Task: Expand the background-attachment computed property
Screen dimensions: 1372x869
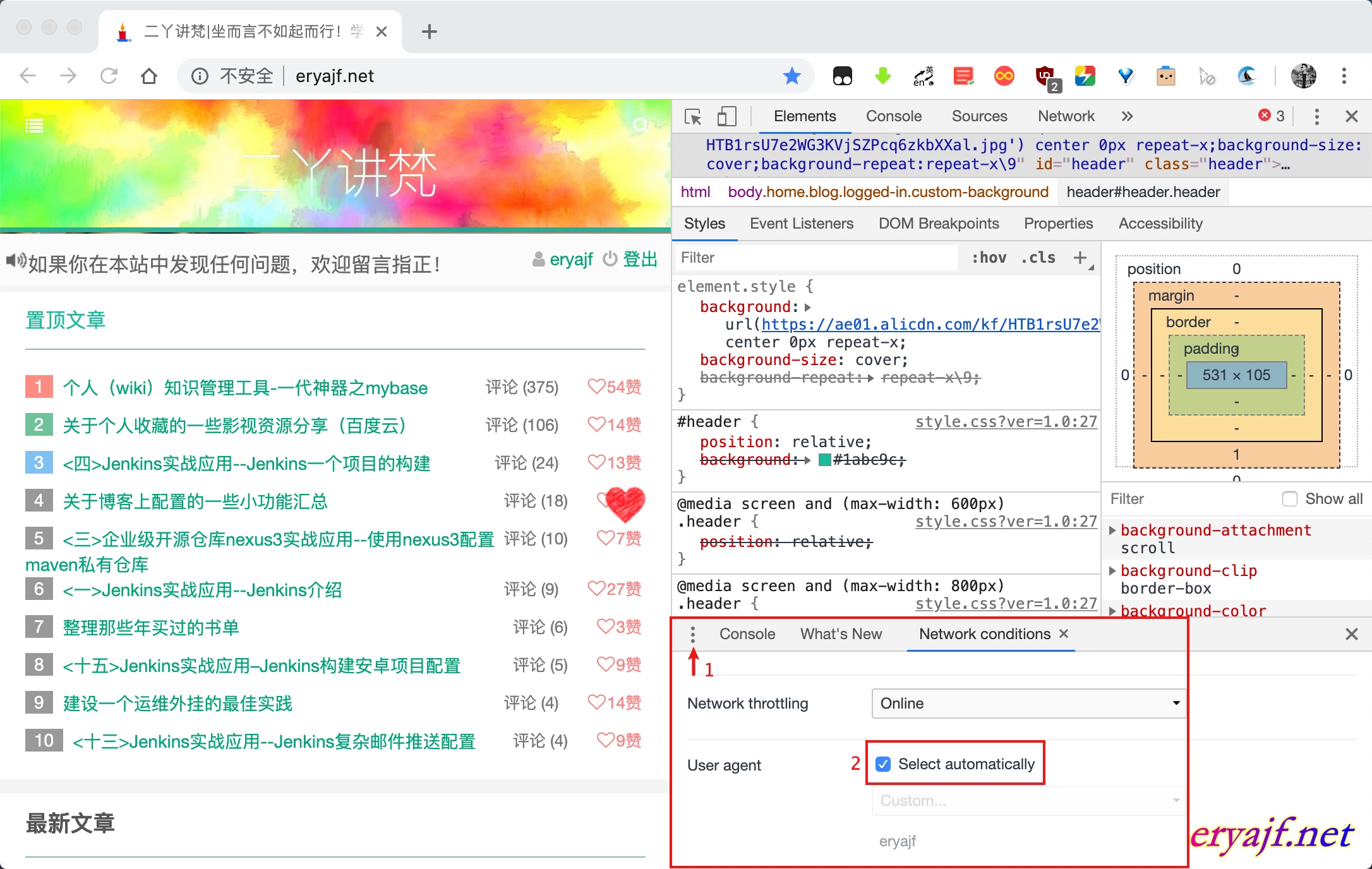Action: pos(1112,530)
